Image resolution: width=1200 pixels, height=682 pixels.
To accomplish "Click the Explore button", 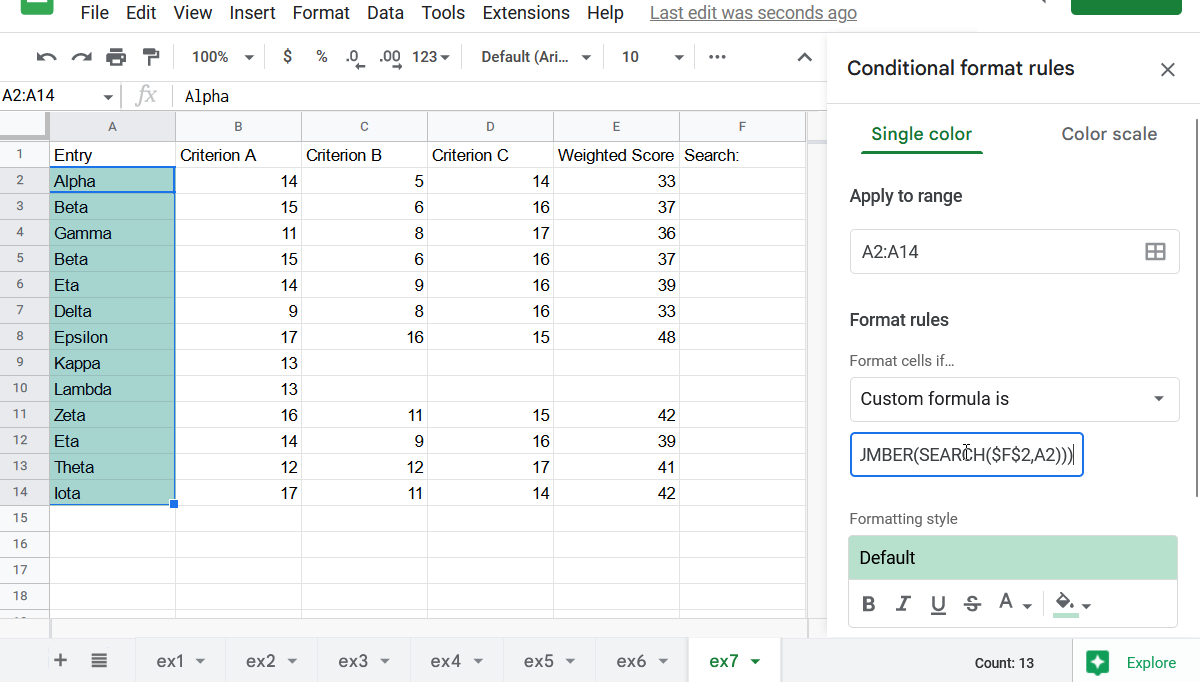I will tap(1136, 662).
